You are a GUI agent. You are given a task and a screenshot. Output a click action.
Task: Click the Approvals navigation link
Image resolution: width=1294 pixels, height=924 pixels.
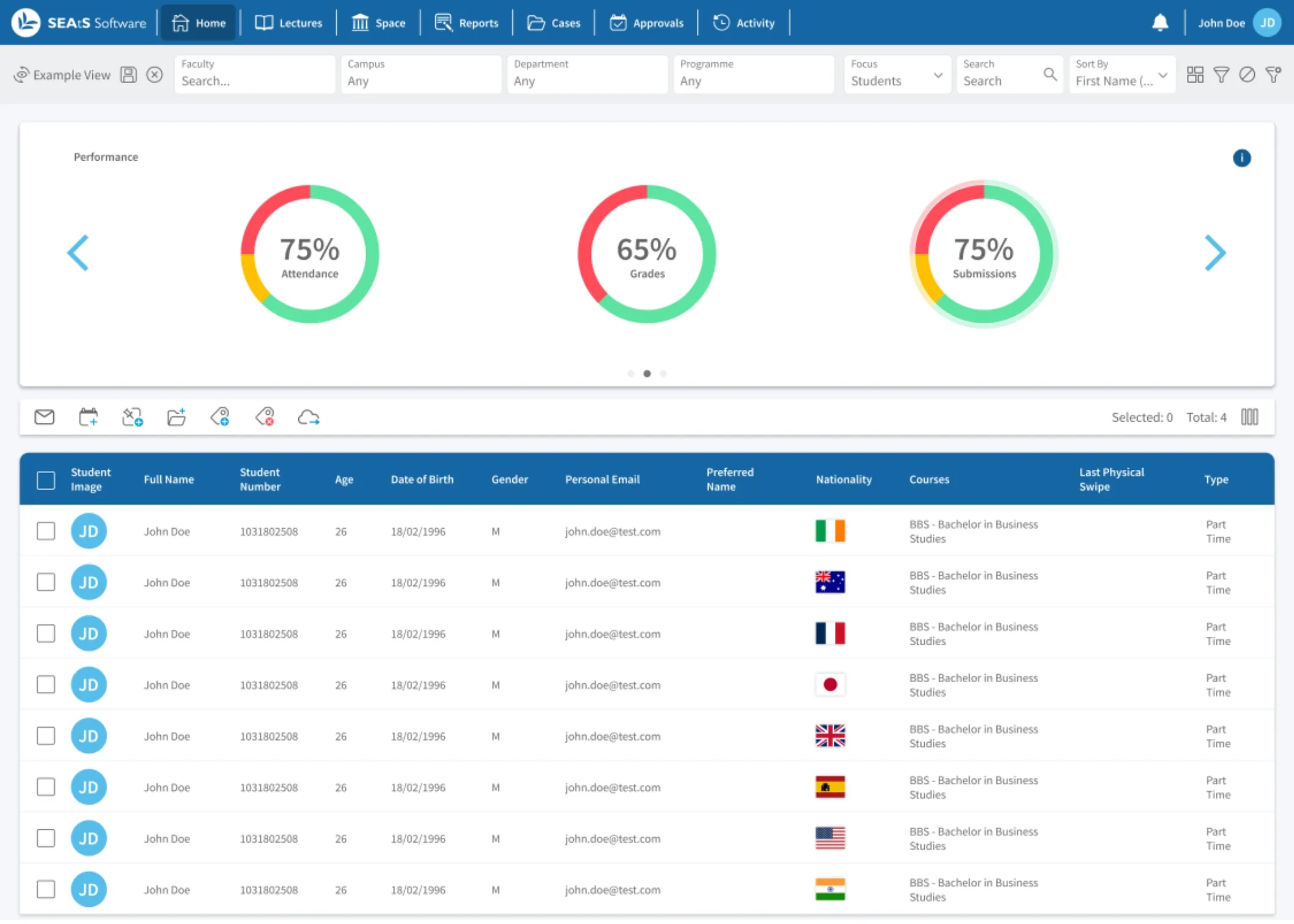click(648, 22)
